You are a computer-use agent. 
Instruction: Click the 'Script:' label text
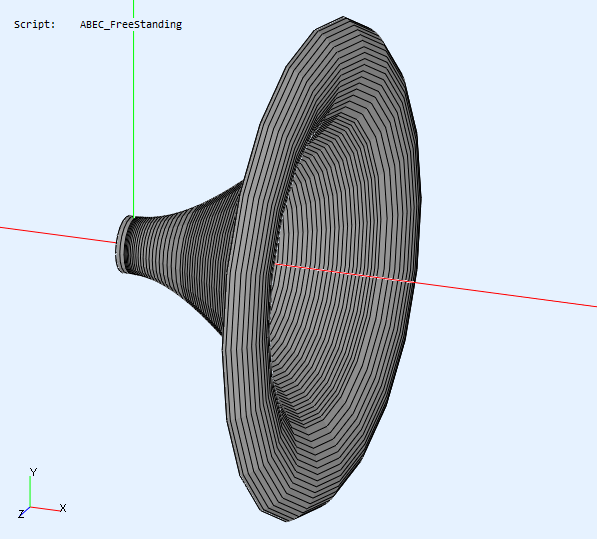tap(35, 25)
